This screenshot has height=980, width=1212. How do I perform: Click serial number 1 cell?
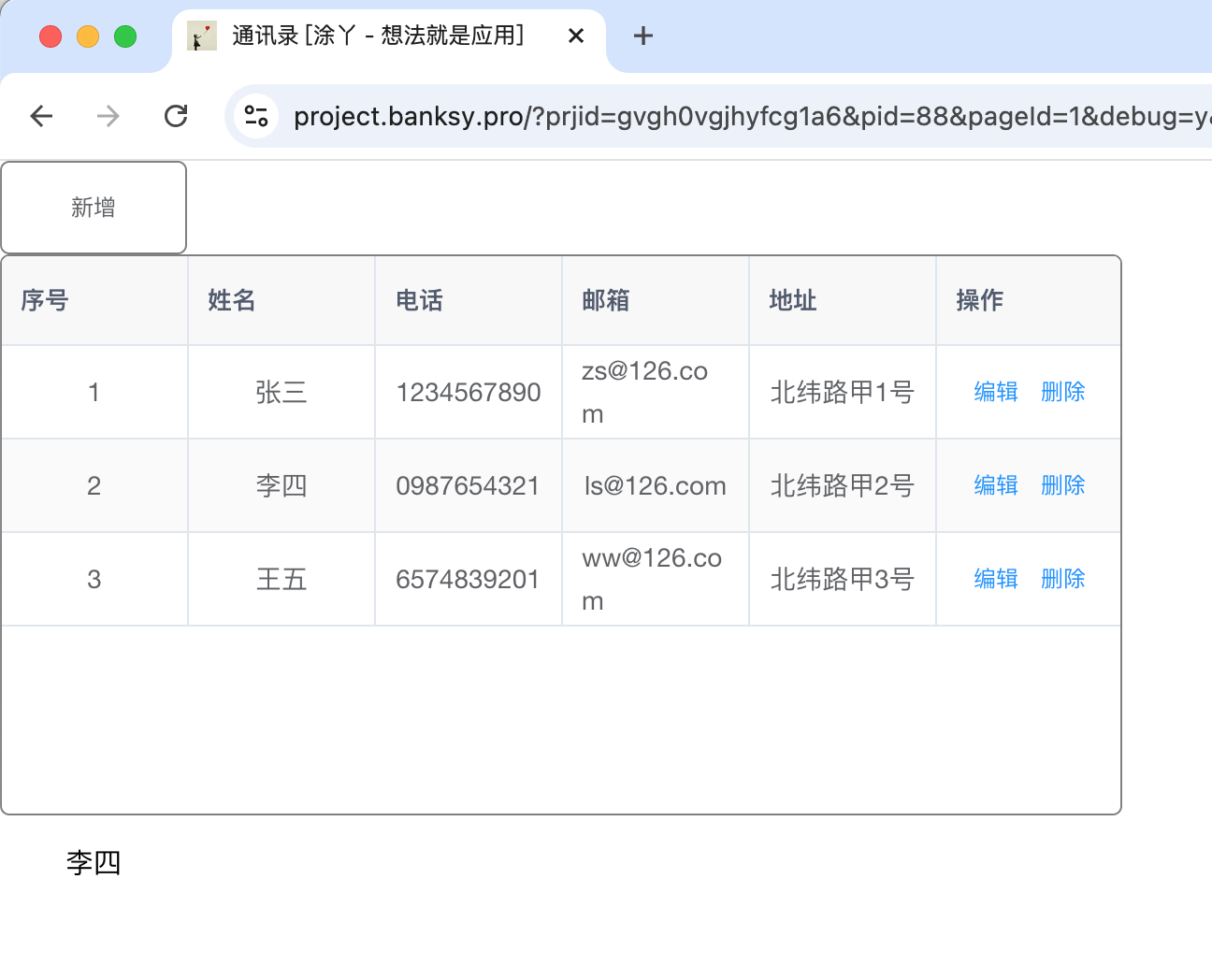pyautogui.click(x=94, y=392)
